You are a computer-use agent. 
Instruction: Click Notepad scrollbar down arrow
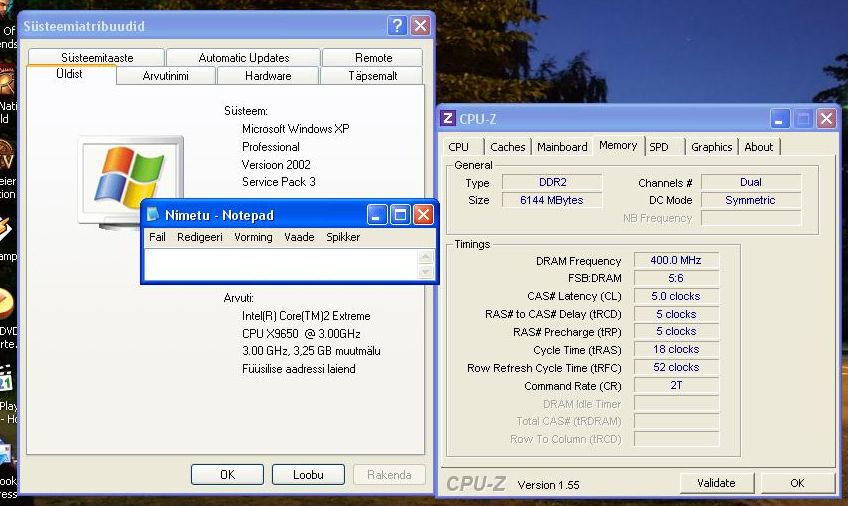[426, 271]
